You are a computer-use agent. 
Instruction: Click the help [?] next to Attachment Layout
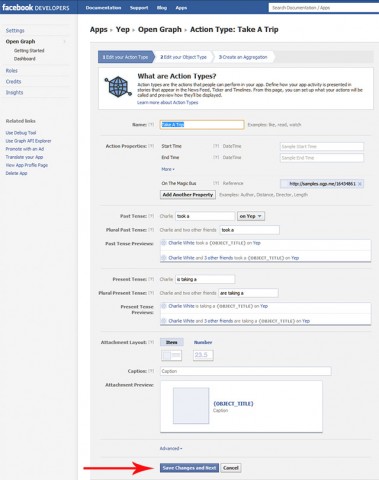tap(151, 342)
